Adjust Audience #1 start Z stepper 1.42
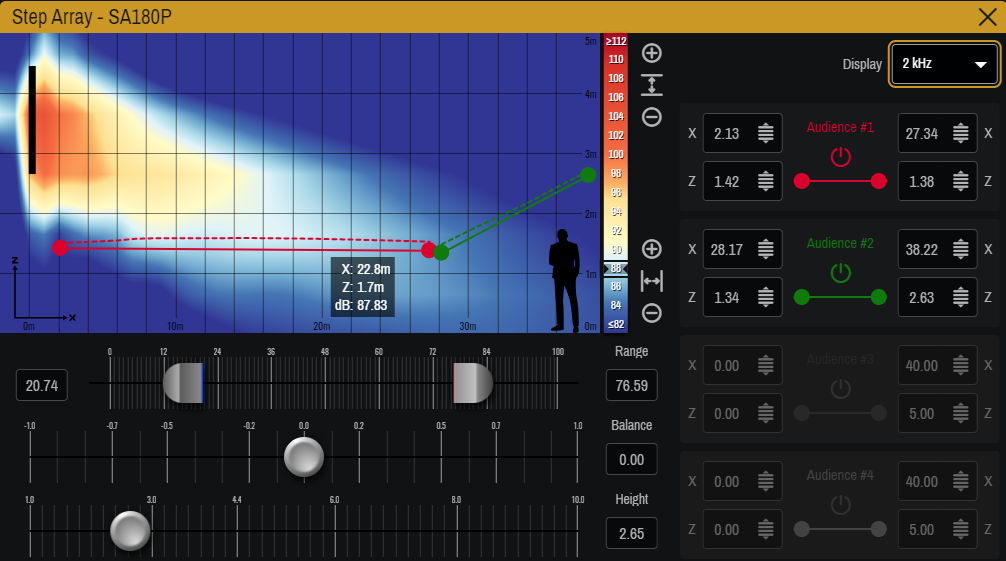 [x=765, y=182]
